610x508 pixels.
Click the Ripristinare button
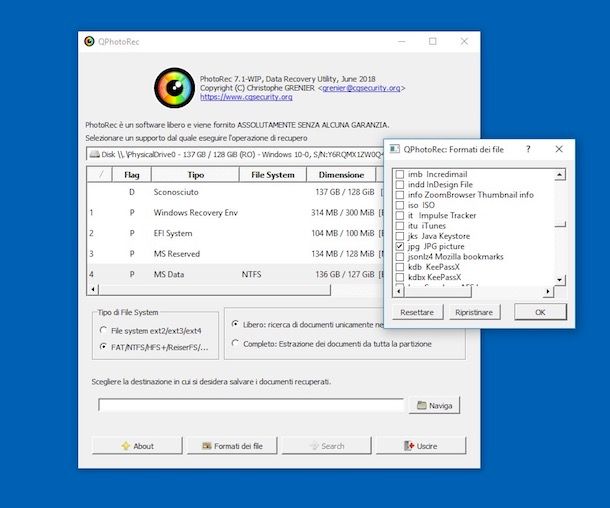[x=474, y=312]
